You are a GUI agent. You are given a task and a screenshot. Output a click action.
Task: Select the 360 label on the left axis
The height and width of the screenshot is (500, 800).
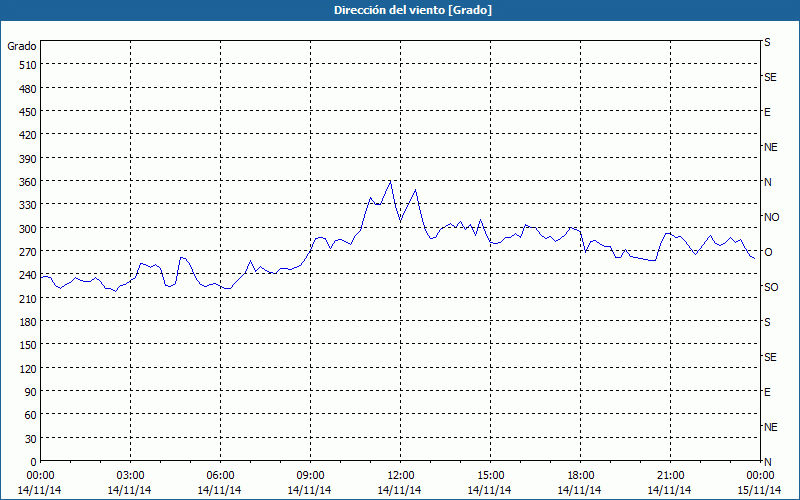coord(28,182)
